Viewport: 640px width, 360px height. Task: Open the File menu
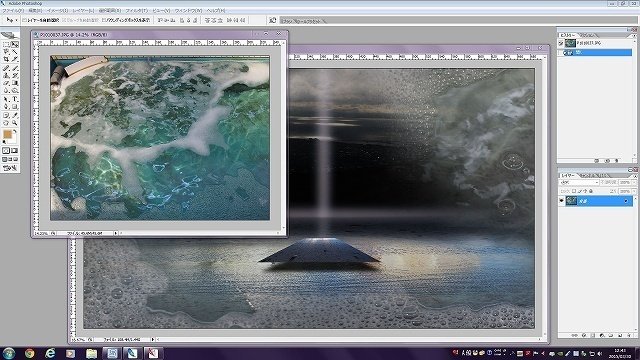coord(13,10)
